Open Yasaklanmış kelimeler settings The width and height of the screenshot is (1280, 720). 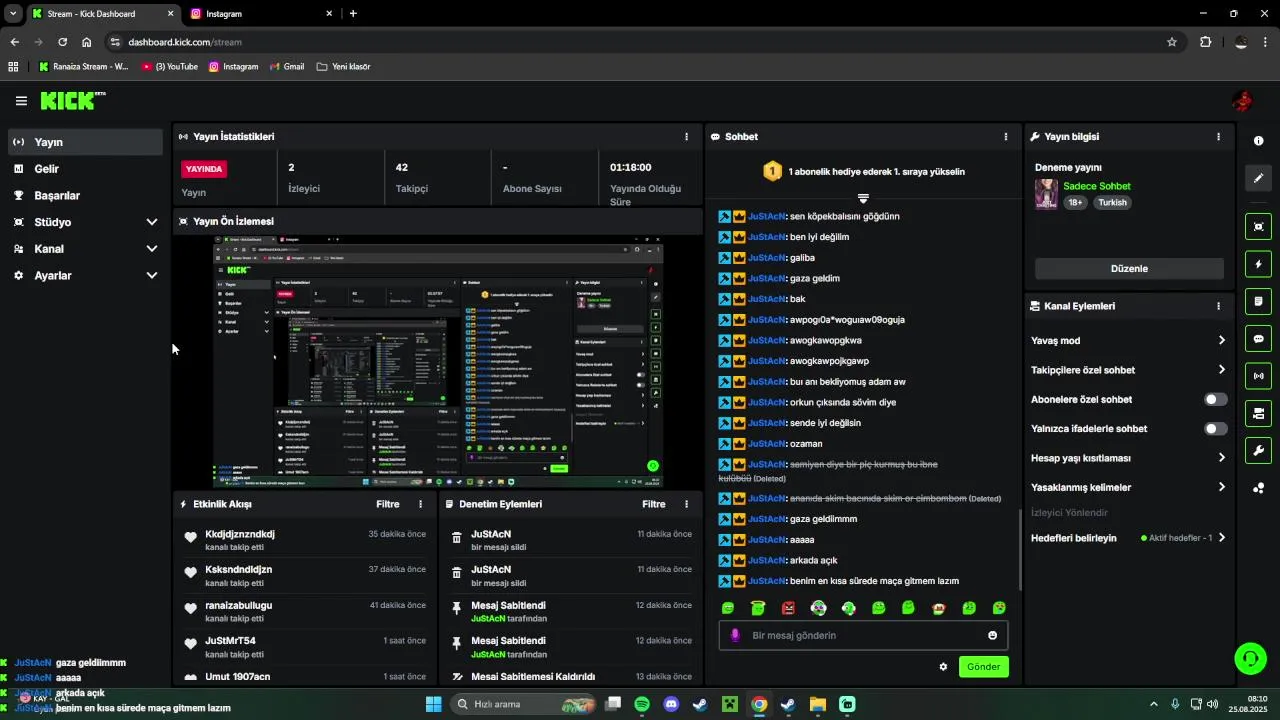pos(1128,488)
